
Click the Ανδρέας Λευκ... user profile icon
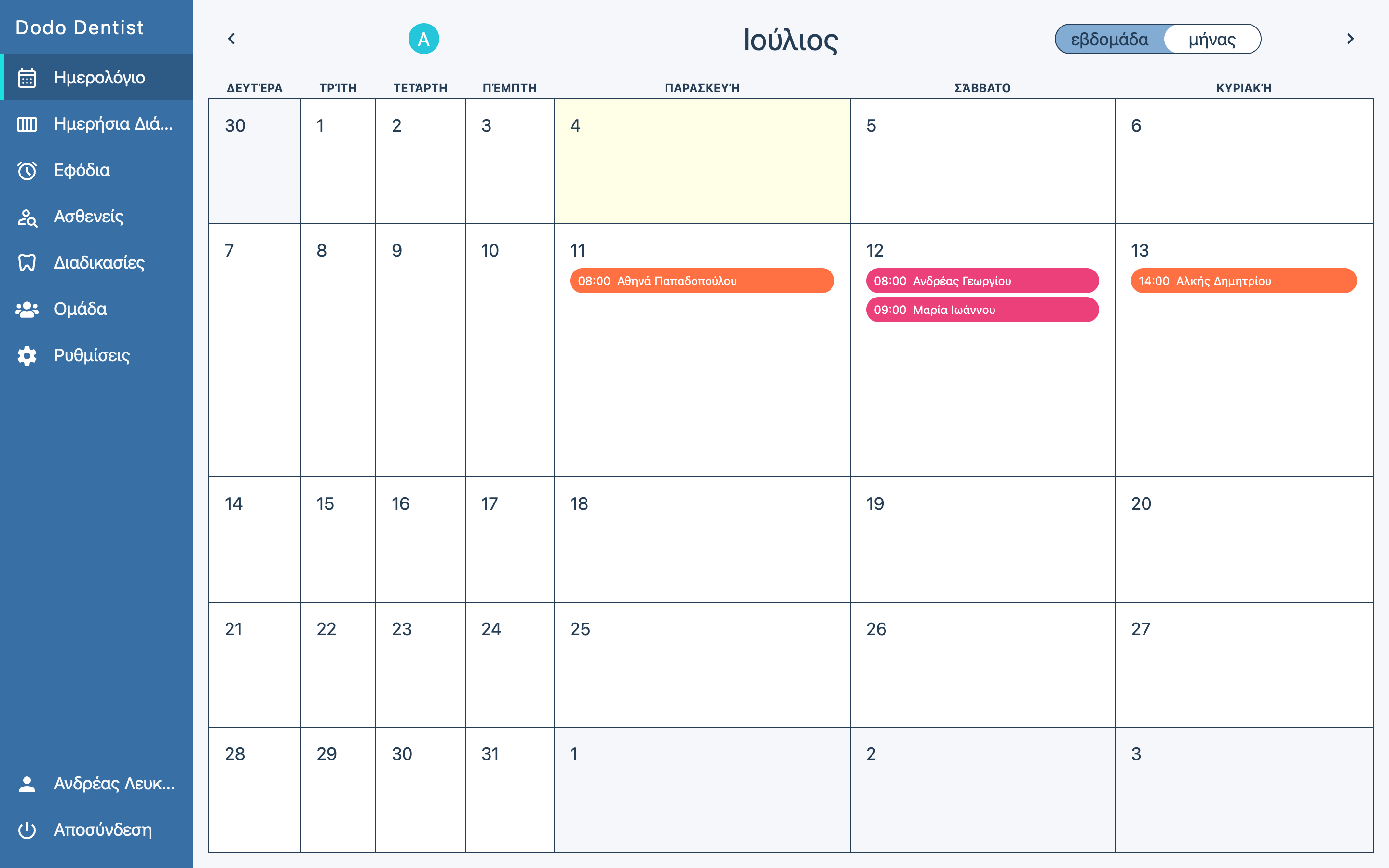pos(27,784)
